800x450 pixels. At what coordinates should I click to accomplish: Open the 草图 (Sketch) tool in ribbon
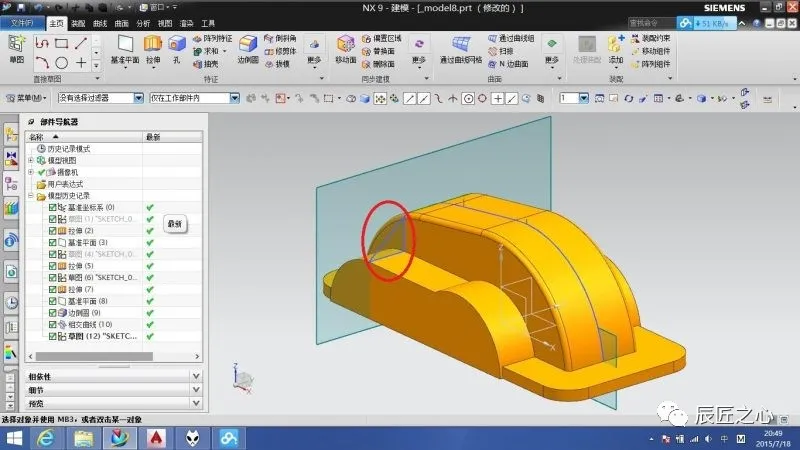pyautogui.click(x=16, y=45)
